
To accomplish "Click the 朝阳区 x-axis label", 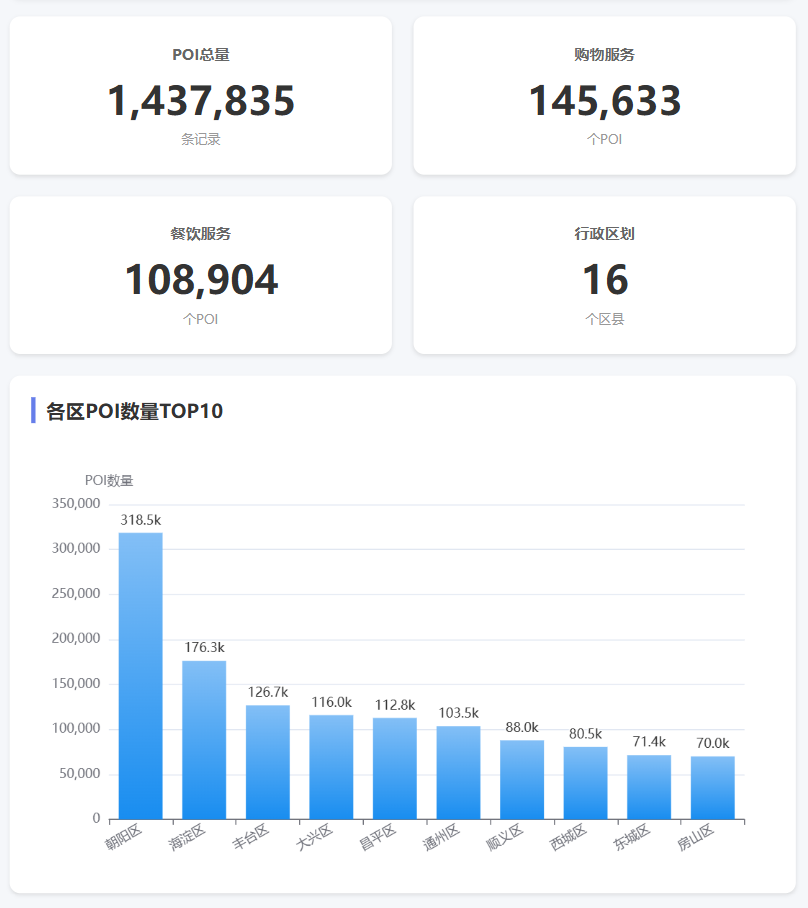I will pos(123,837).
